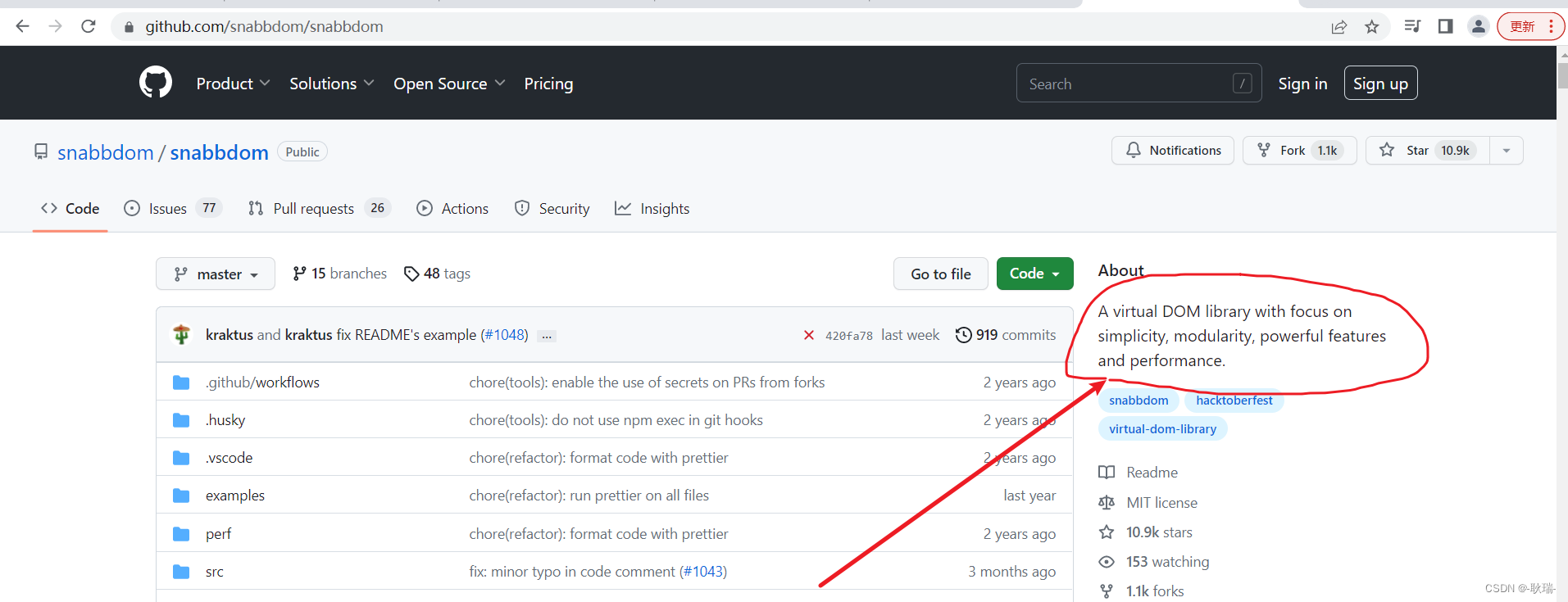Open commit hash 420fa78
This screenshot has height=602, width=1568.
click(849, 336)
